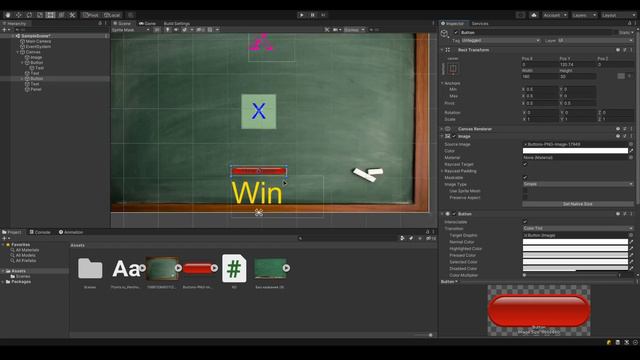Open the anchor presets box
Screen dimensions: 640x360
tap(453, 69)
